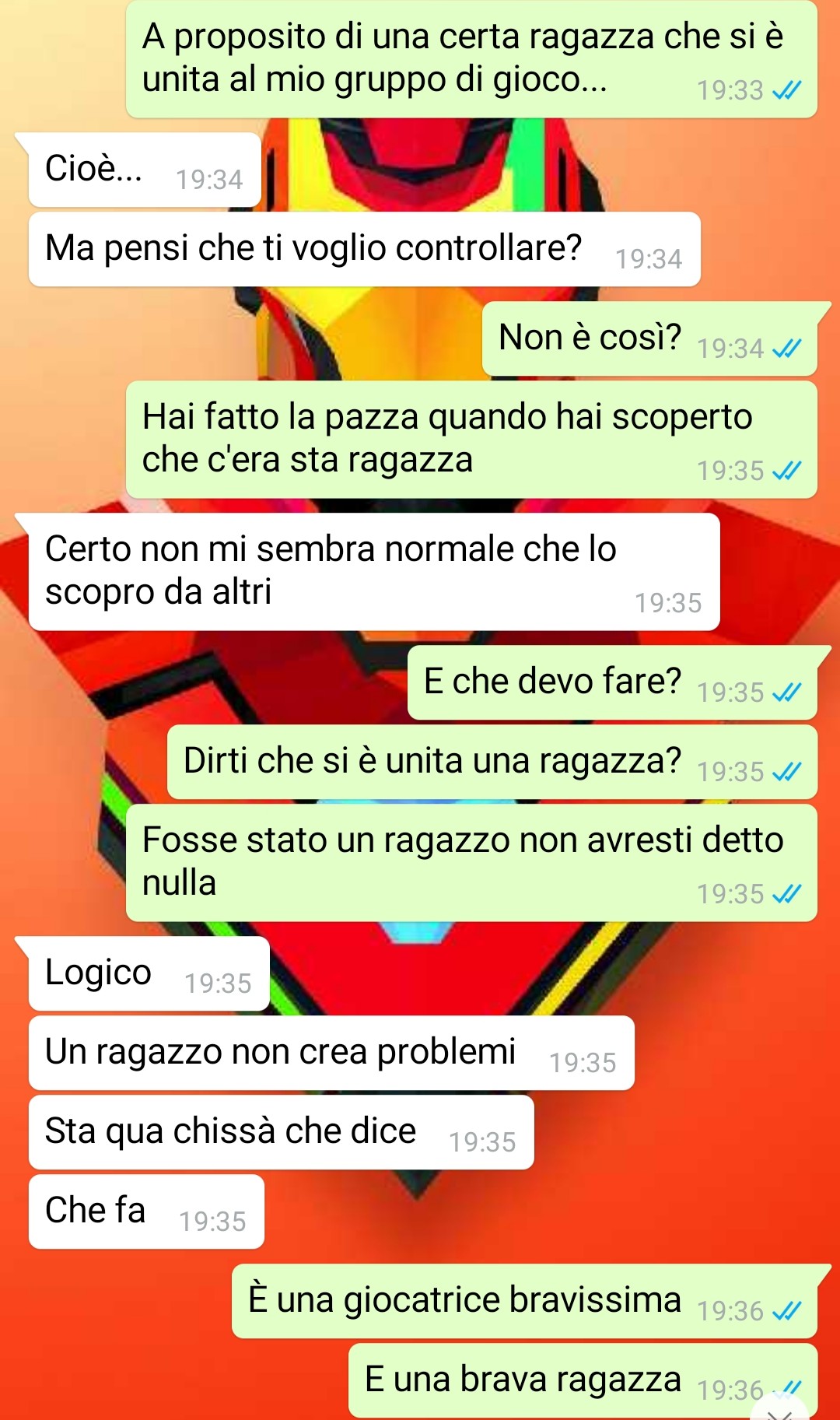Tap ticks beside 'Dirti che si è unita una ragazza?'

pyautogui.click(x=786, y=772)
